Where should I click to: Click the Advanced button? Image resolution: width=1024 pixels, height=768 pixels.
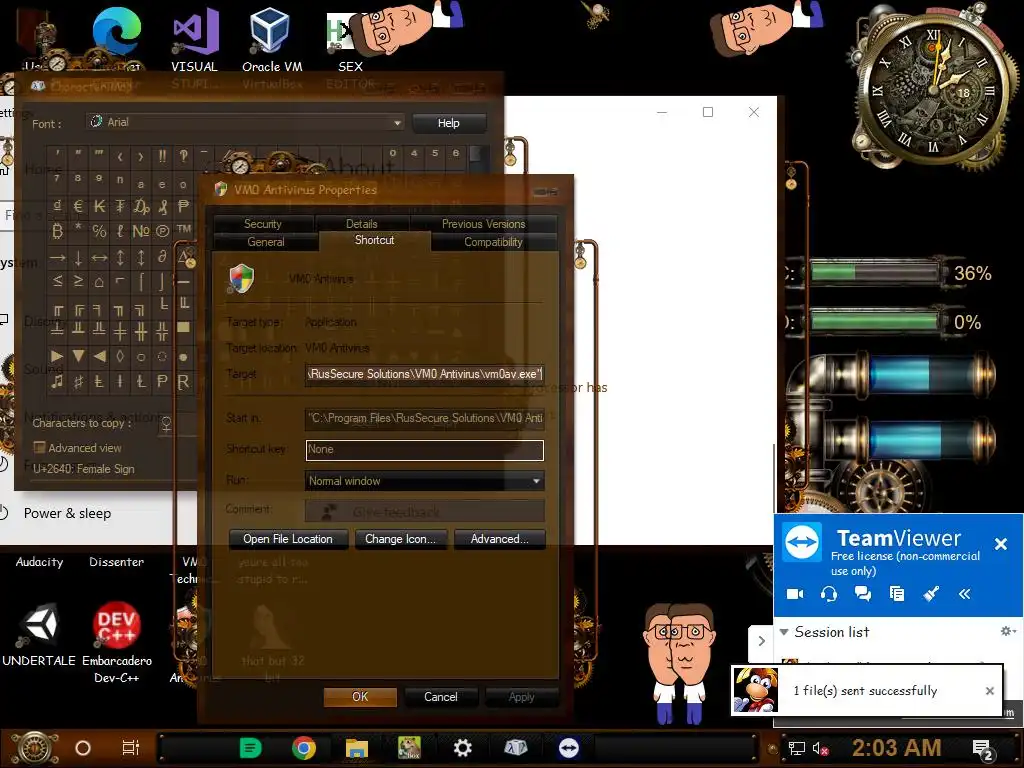tap(500, 539)
